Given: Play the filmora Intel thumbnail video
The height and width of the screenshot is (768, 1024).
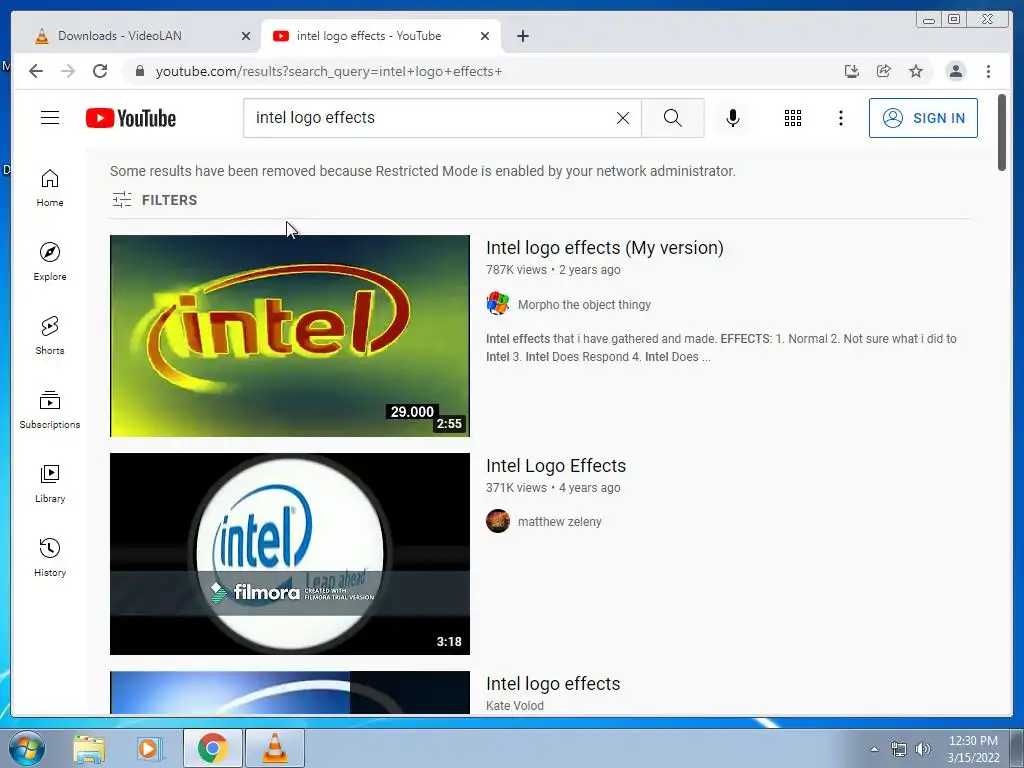Looking at the screenshot, I should (290, 554).
